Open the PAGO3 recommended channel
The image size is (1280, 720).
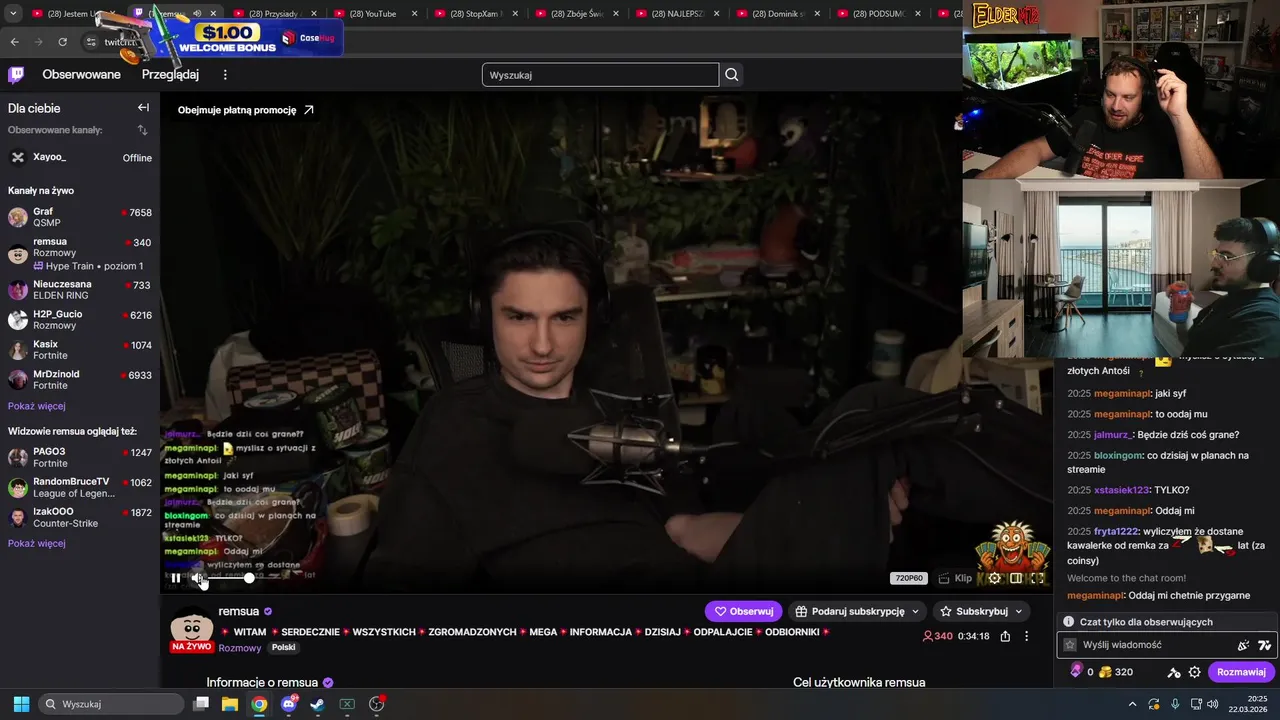point(80,457)
